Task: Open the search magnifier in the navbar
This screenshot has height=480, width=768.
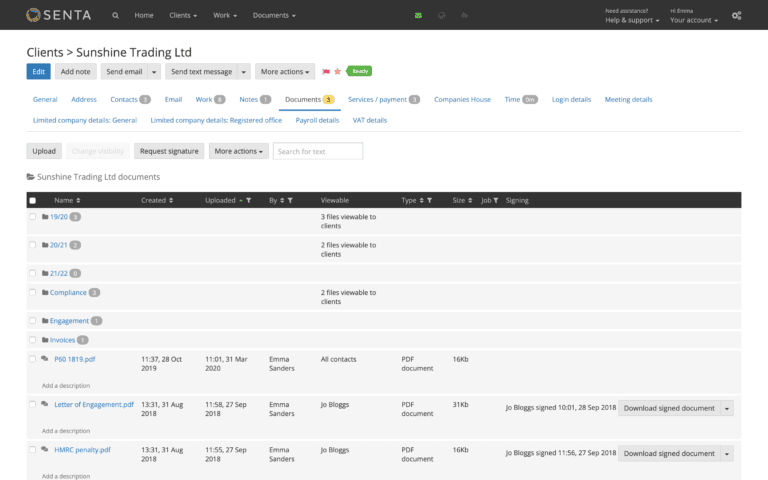Action: click(x=115, y=16)
